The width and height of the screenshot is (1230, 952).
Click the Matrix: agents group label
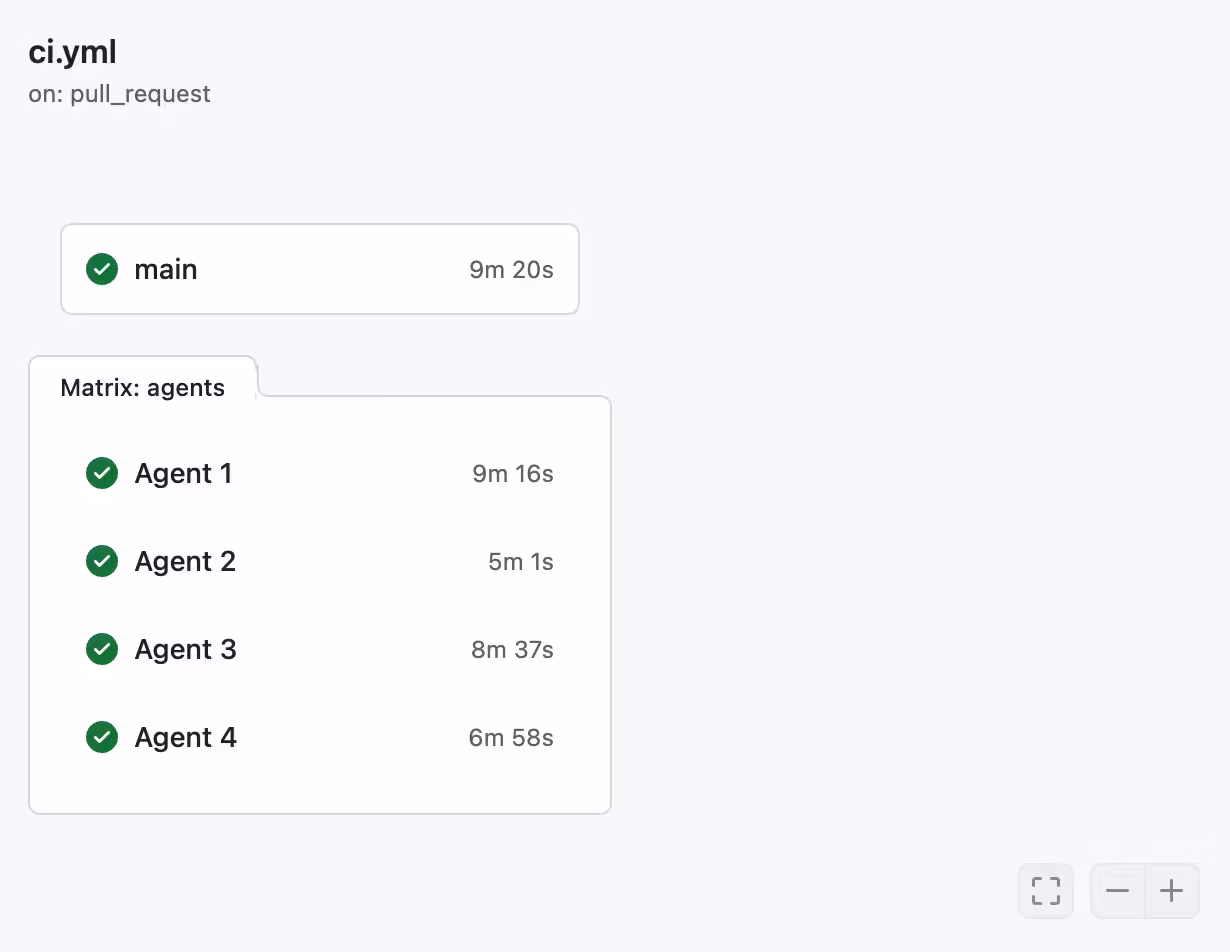click(x=142, y=388)
